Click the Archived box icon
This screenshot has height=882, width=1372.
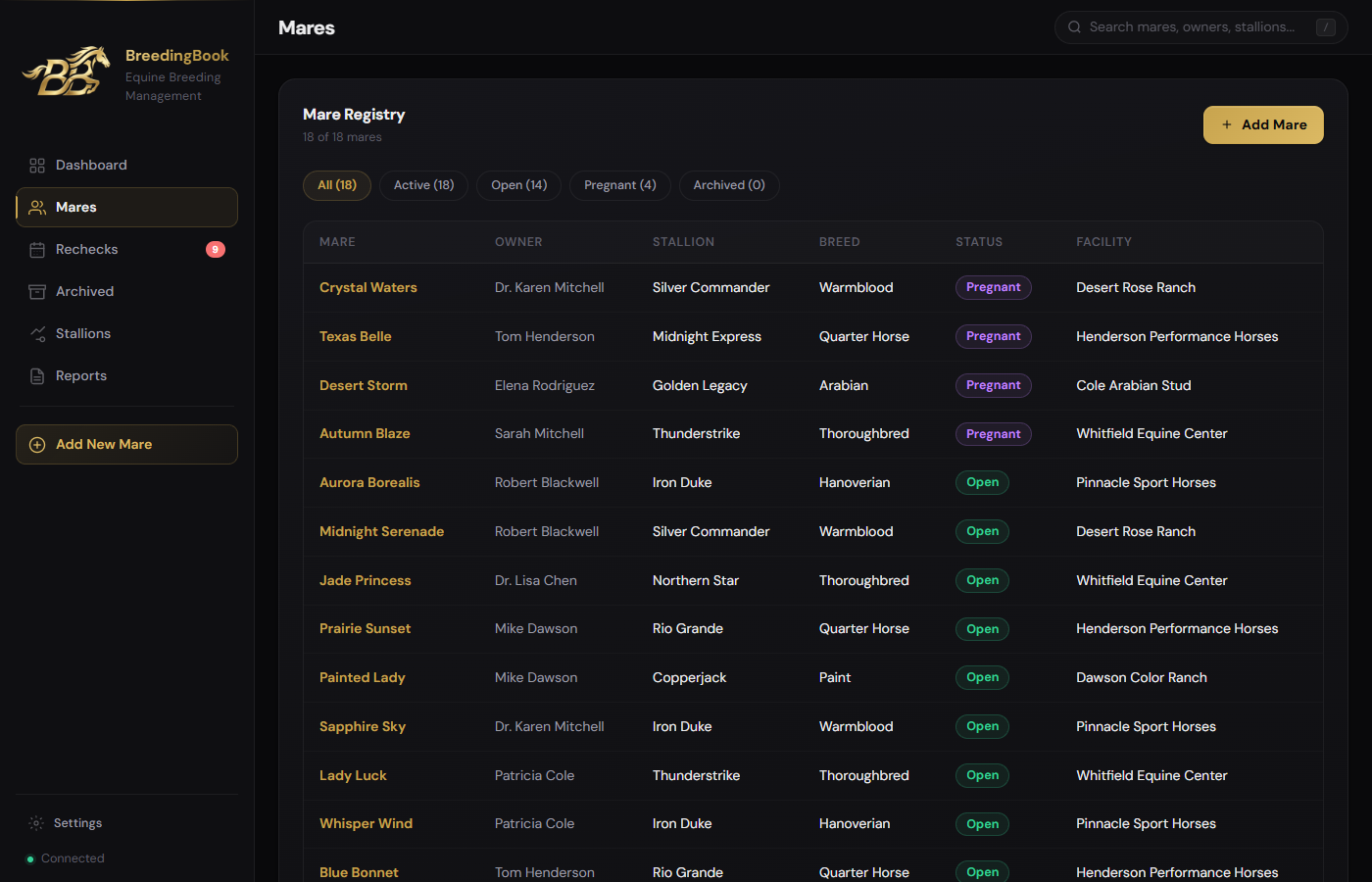pyautogui.click(x=37, y=292)
